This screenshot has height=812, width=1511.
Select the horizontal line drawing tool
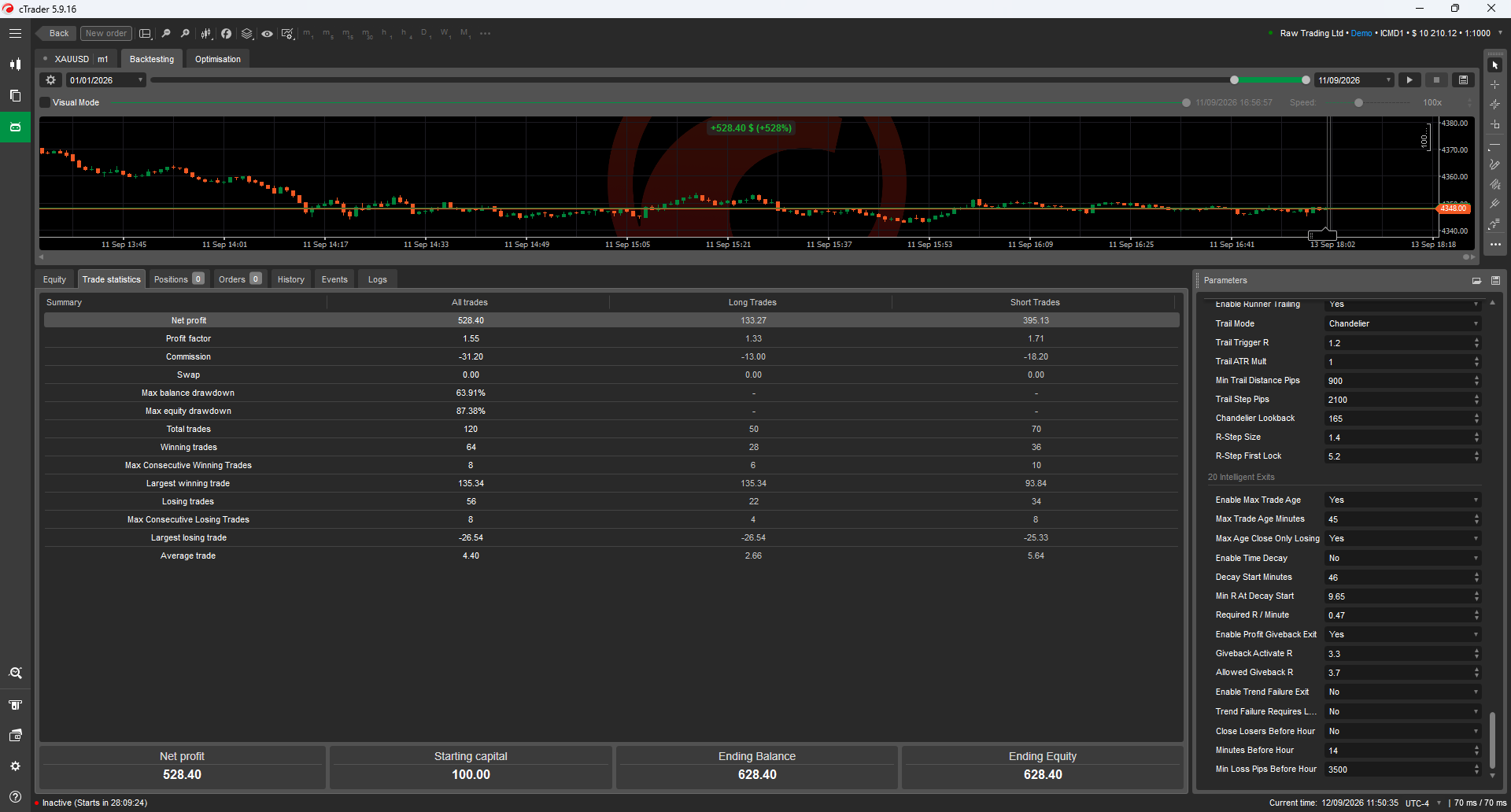(1494, 146)
